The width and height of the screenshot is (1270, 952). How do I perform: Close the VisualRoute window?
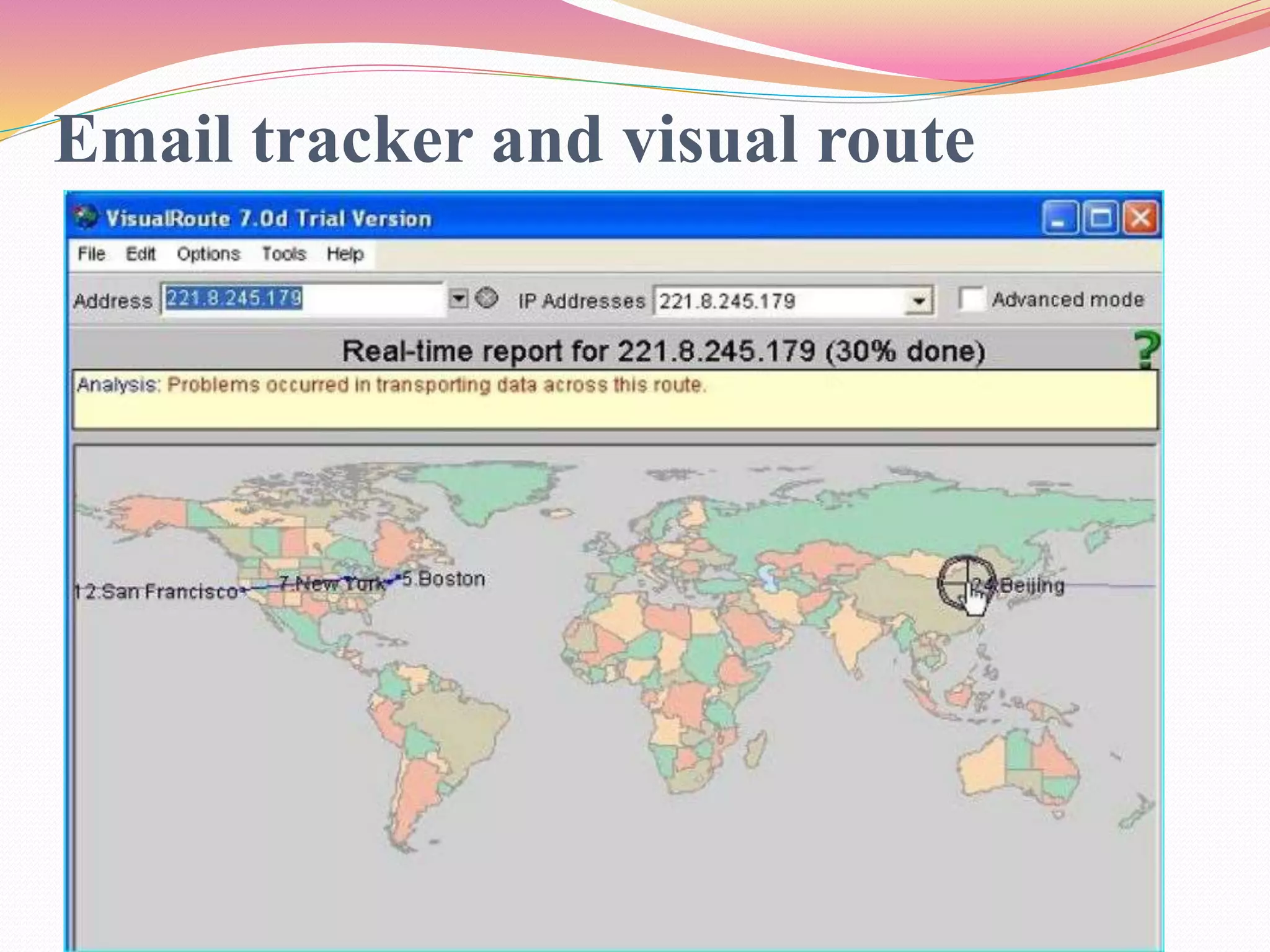tap(1140, 218)
